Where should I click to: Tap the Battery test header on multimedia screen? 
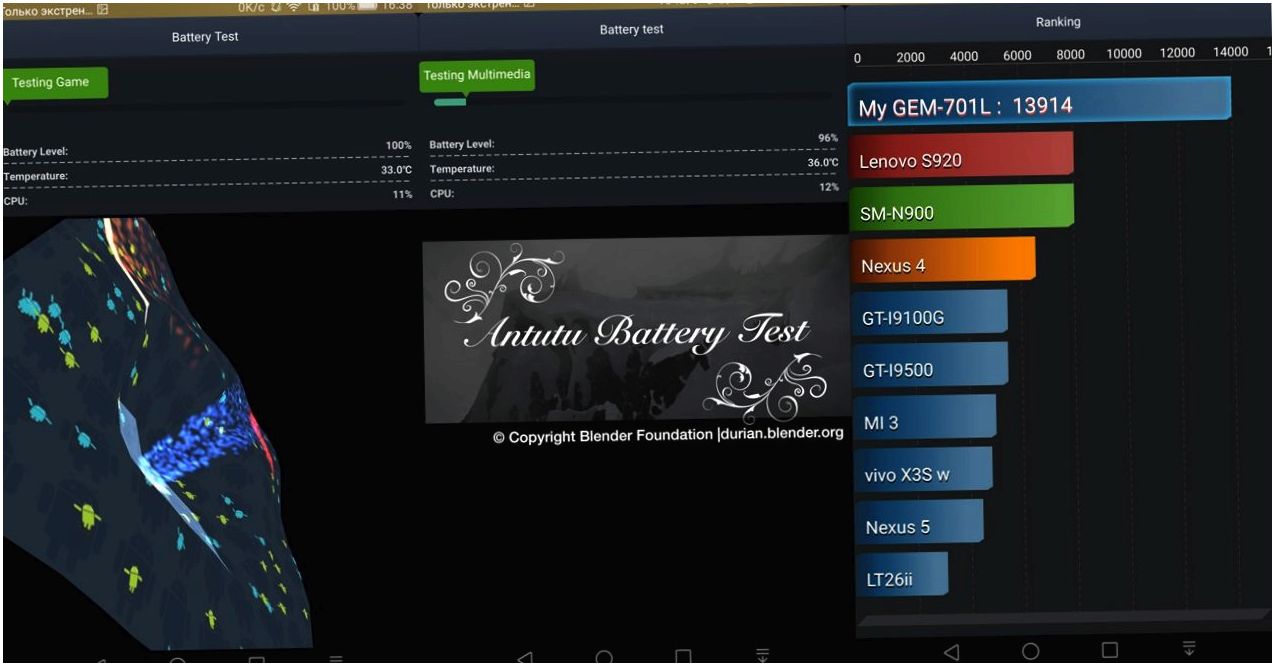631,29
